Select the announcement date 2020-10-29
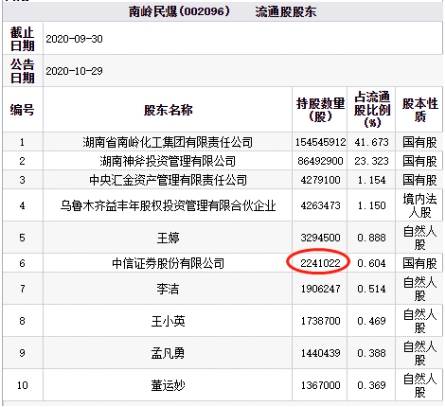This screenshot has width=445, height=407. click(x=74, y=71)
